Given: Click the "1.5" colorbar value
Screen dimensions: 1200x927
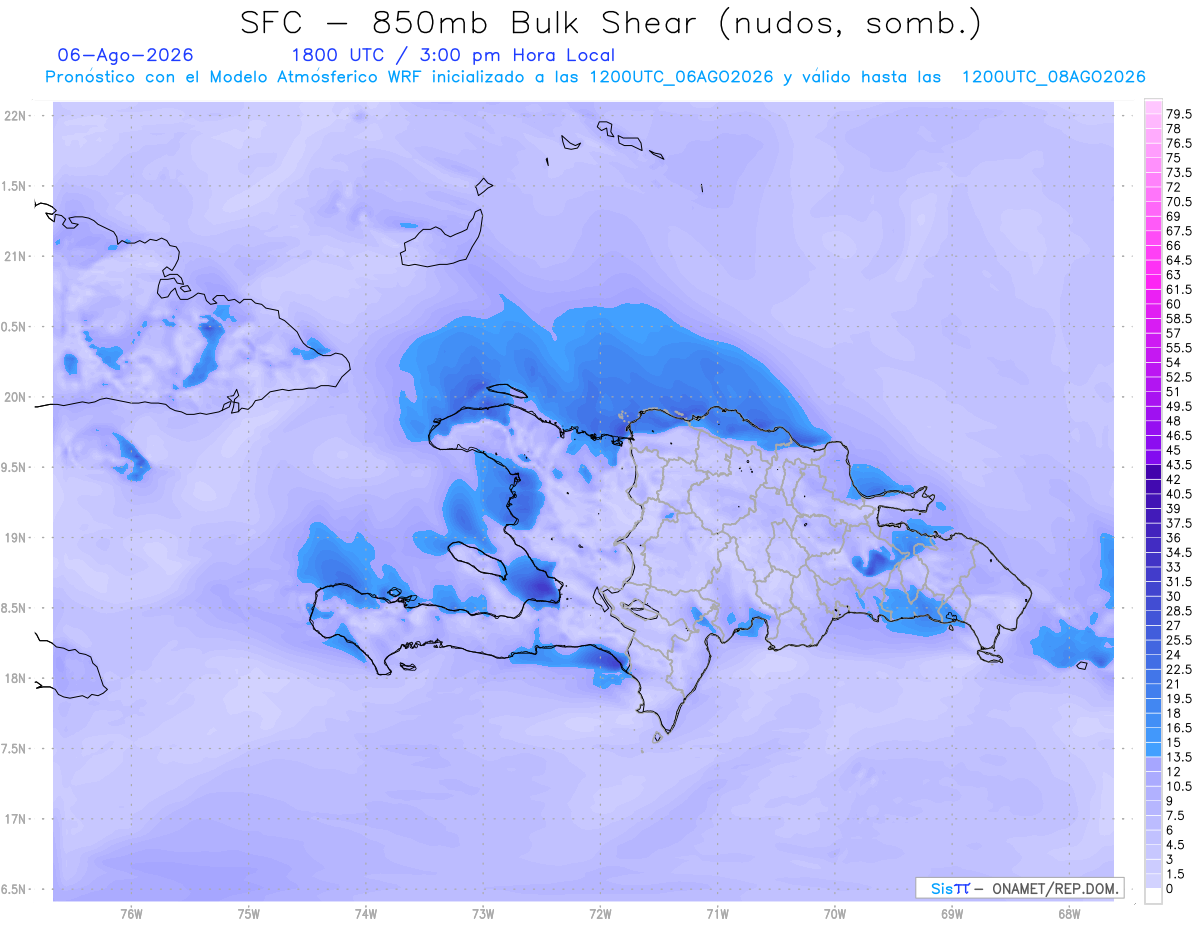Looking at the screenshot, I should coord(1176,874).
